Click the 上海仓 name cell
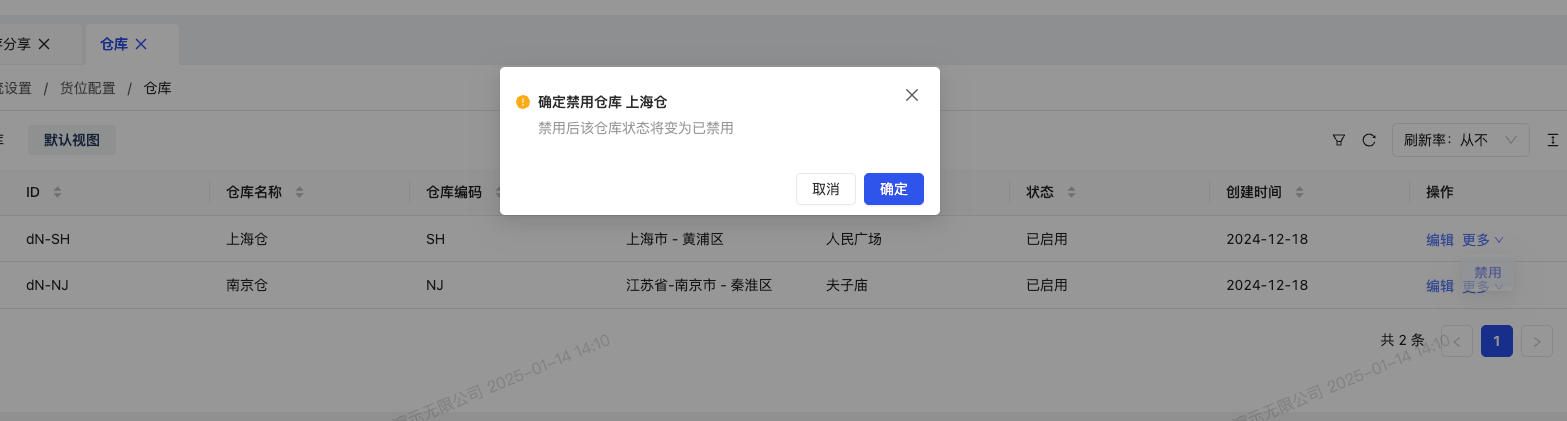The height and width of the screenshot is (421, 1567). click(x=248, y=240)
